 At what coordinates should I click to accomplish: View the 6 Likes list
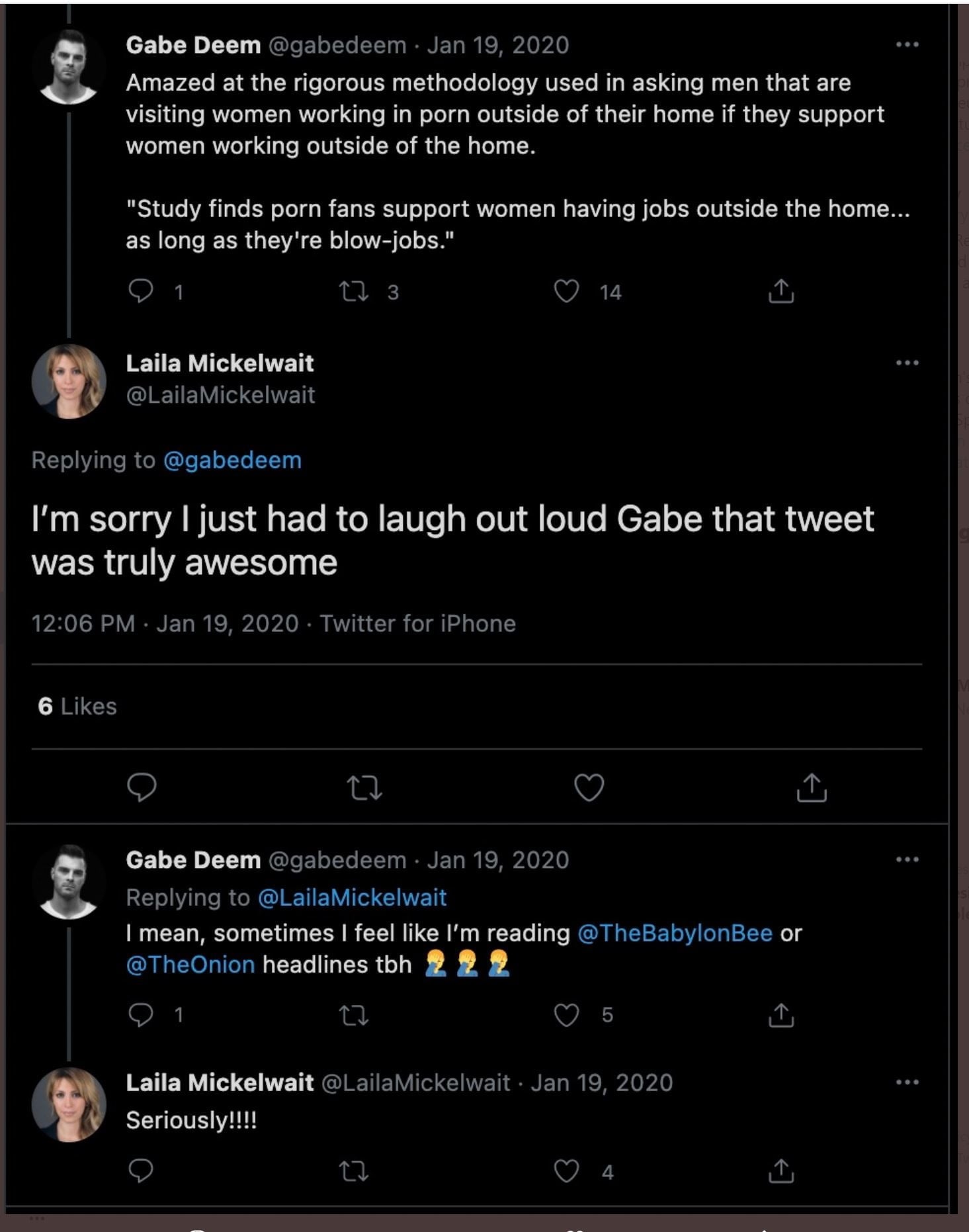[x=77, y=707]
